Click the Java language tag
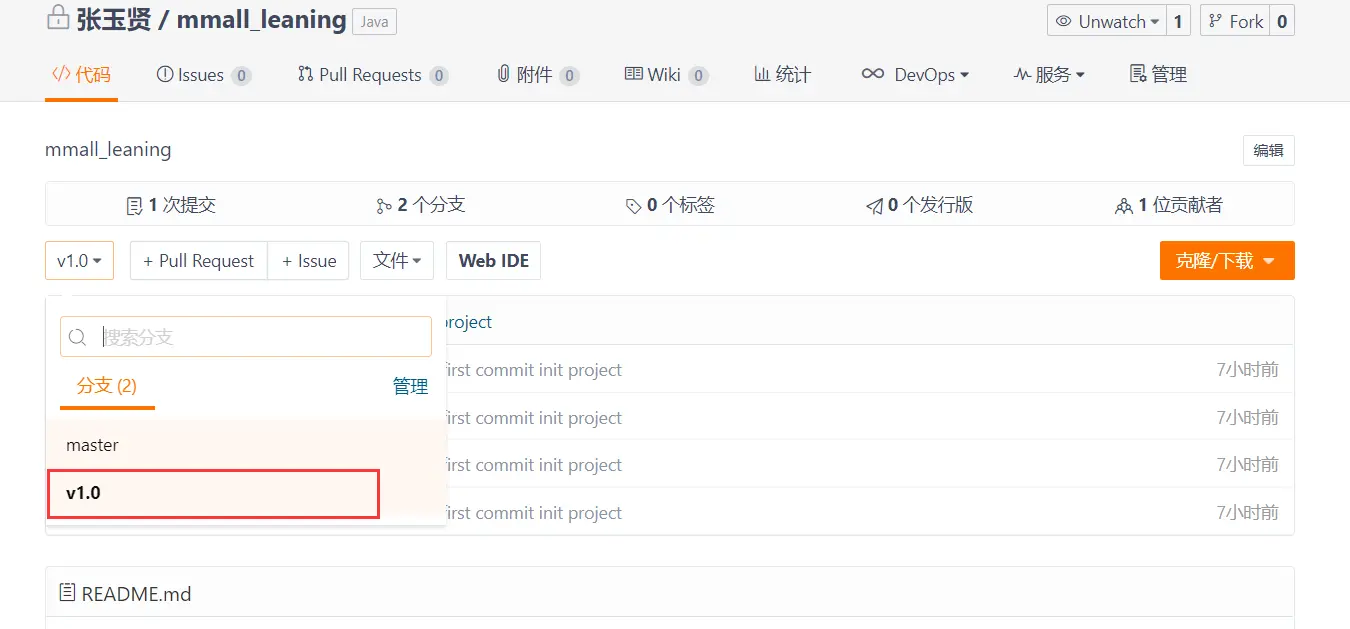The image size is (1350, 629). tap(374, 22)
